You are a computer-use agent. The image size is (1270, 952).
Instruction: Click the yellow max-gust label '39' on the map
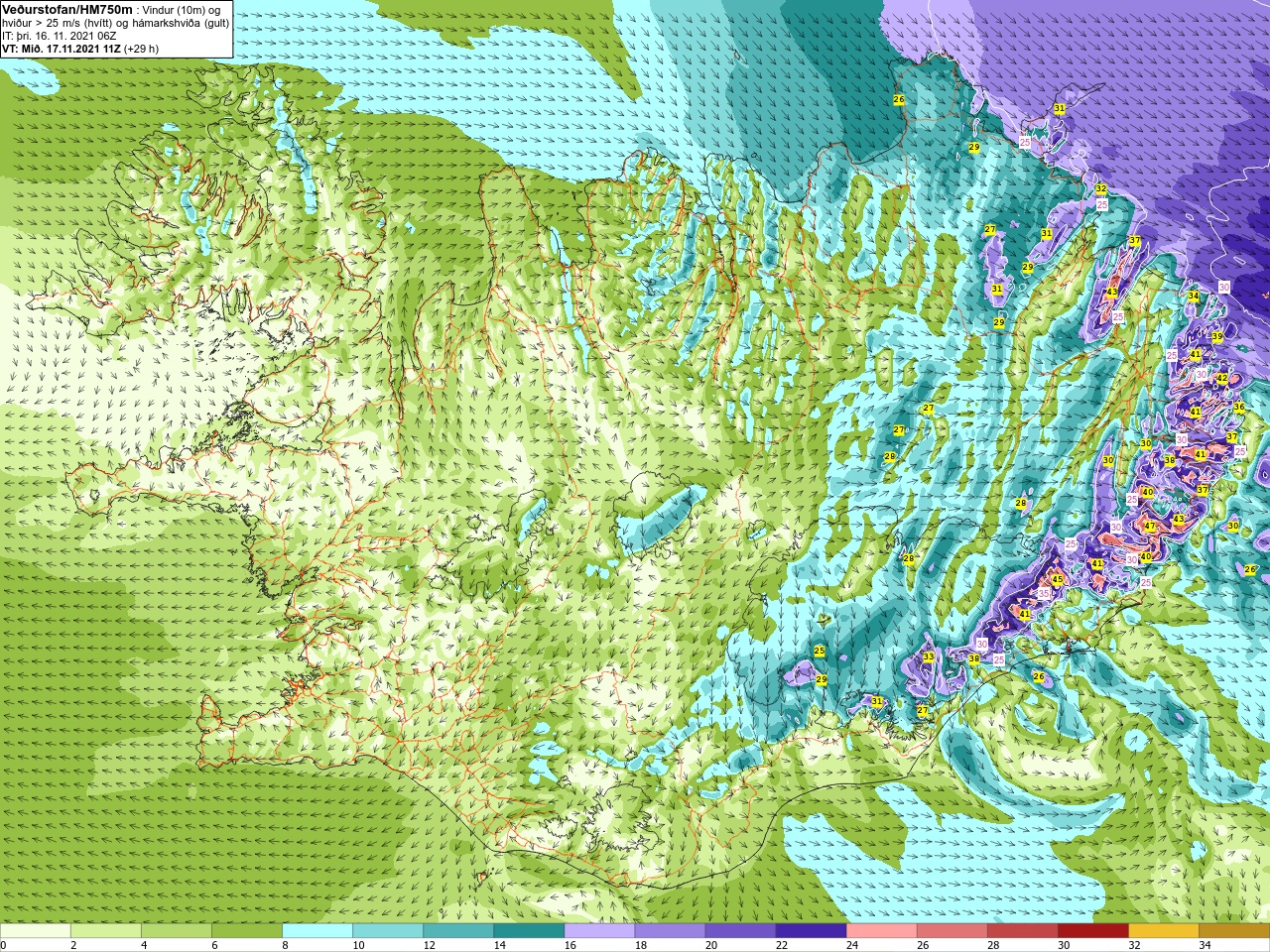[1216, 337]
